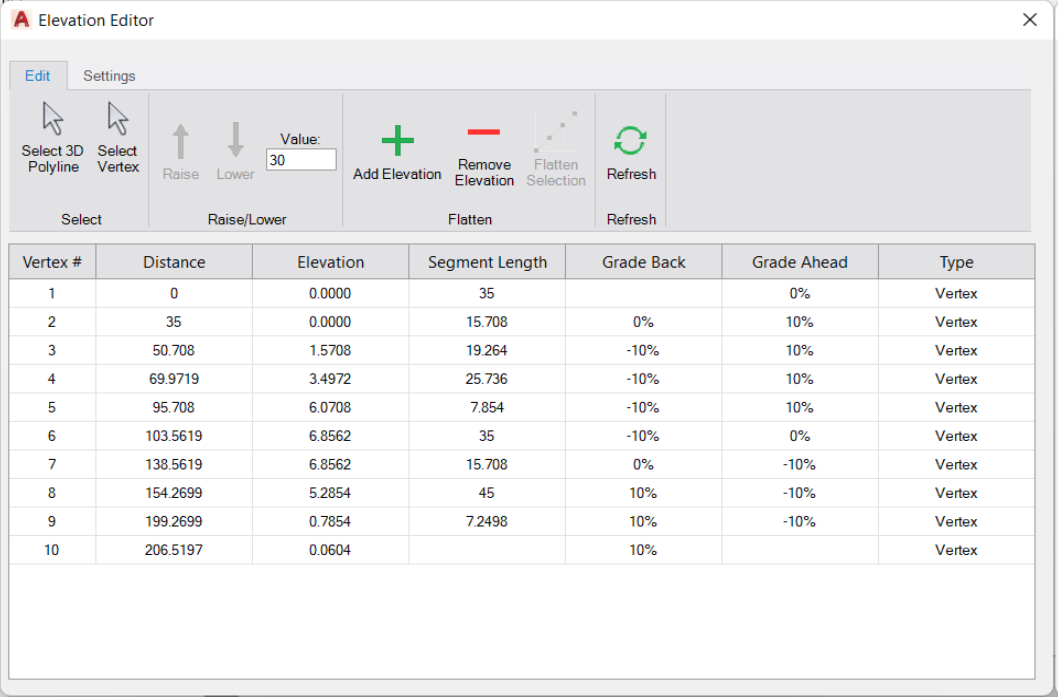Select the Elevation cell of Vertex 3
Image resolution: width=1058 pixels, height=697 pixels.
330,350
